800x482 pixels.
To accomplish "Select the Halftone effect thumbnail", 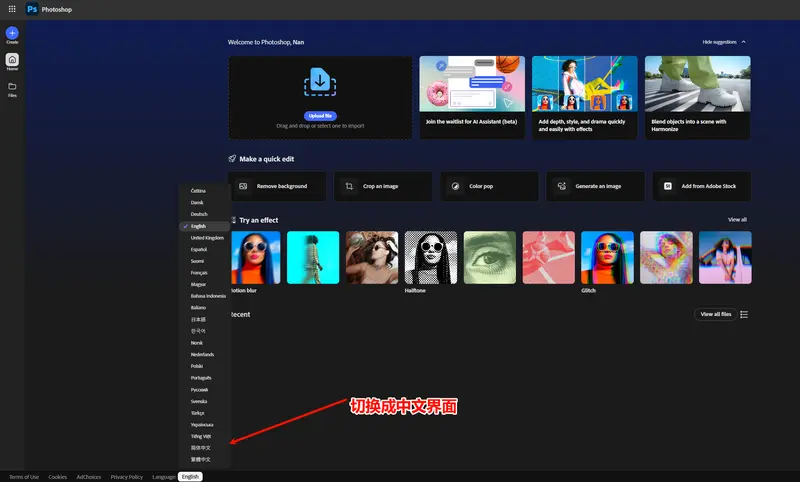I will coord(431,258).
